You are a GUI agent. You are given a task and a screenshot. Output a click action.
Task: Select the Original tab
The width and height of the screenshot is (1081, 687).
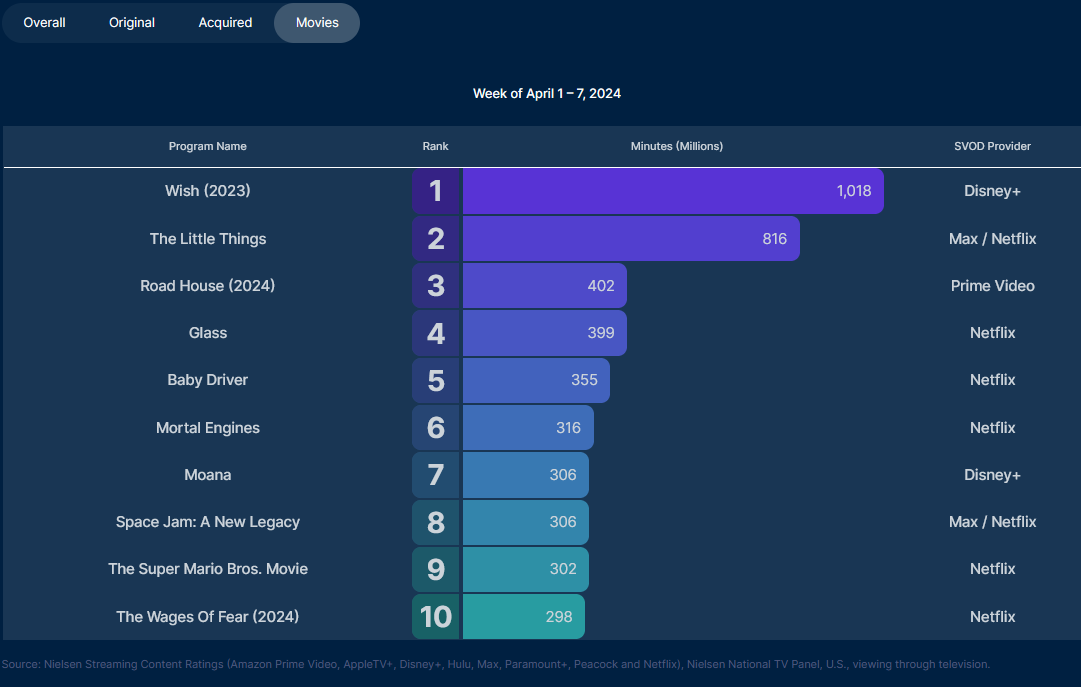(132, 22)
